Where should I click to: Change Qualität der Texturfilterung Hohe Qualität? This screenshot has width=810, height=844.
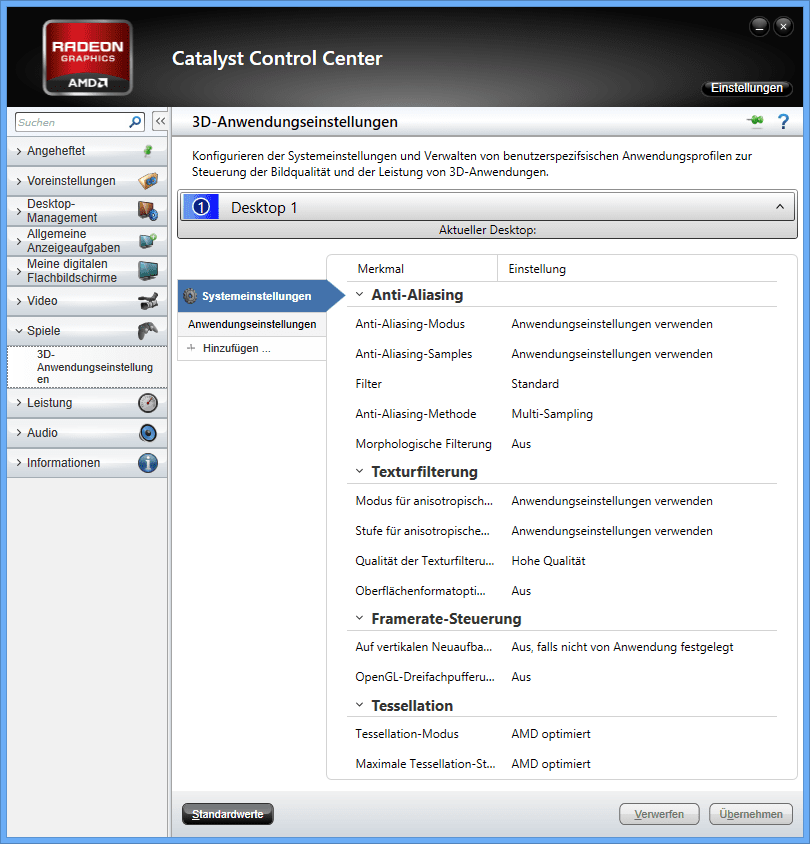pyautogui.click(x=548, y=561)
